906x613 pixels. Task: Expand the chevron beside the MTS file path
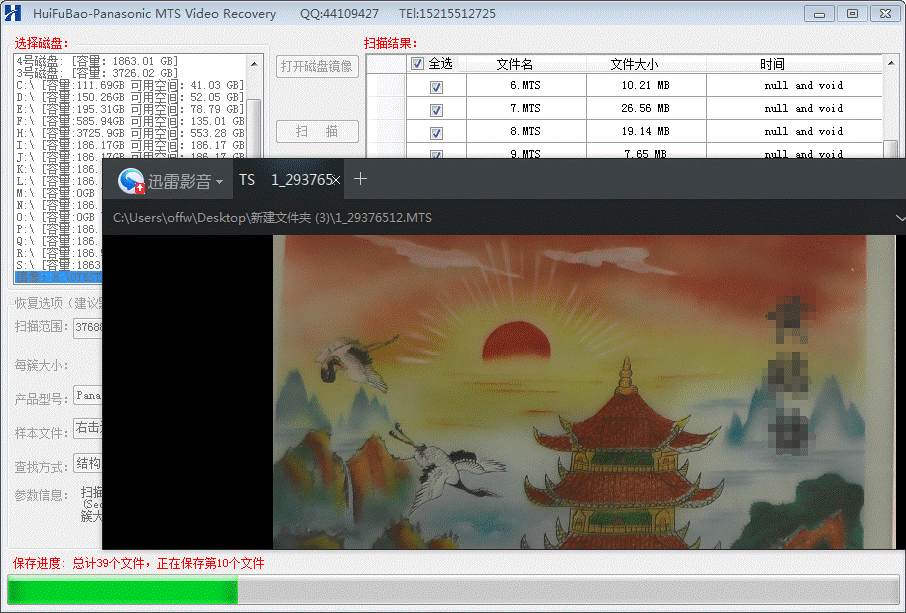[900, 218]
